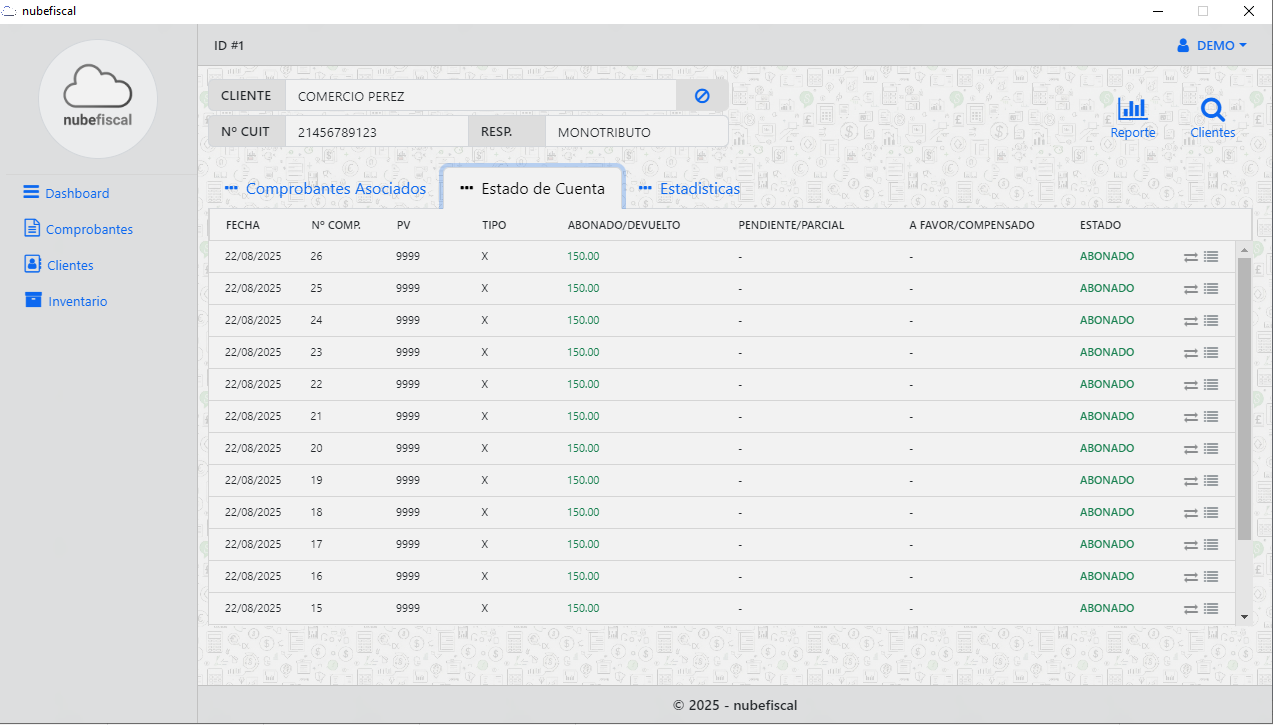
Task: Open list details icon for comprobante 25
Action: 1211,289
